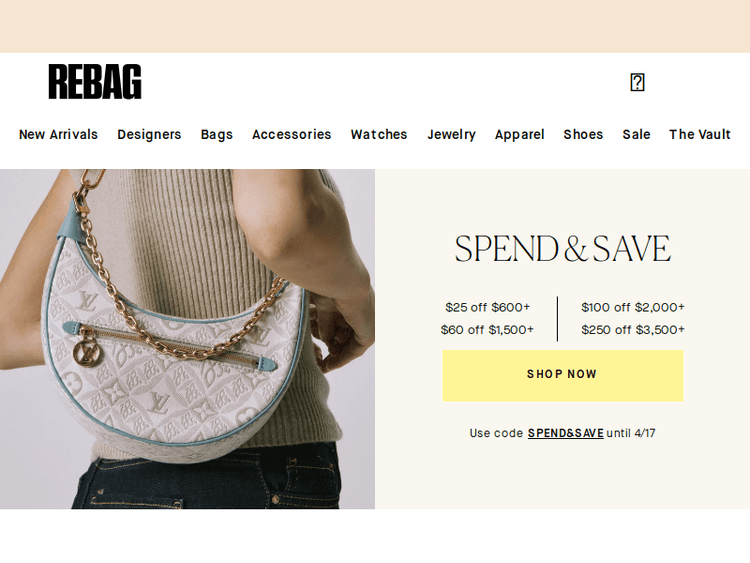Go to the Sale page
The image size is (750, 563).
[x=636, y=134]
